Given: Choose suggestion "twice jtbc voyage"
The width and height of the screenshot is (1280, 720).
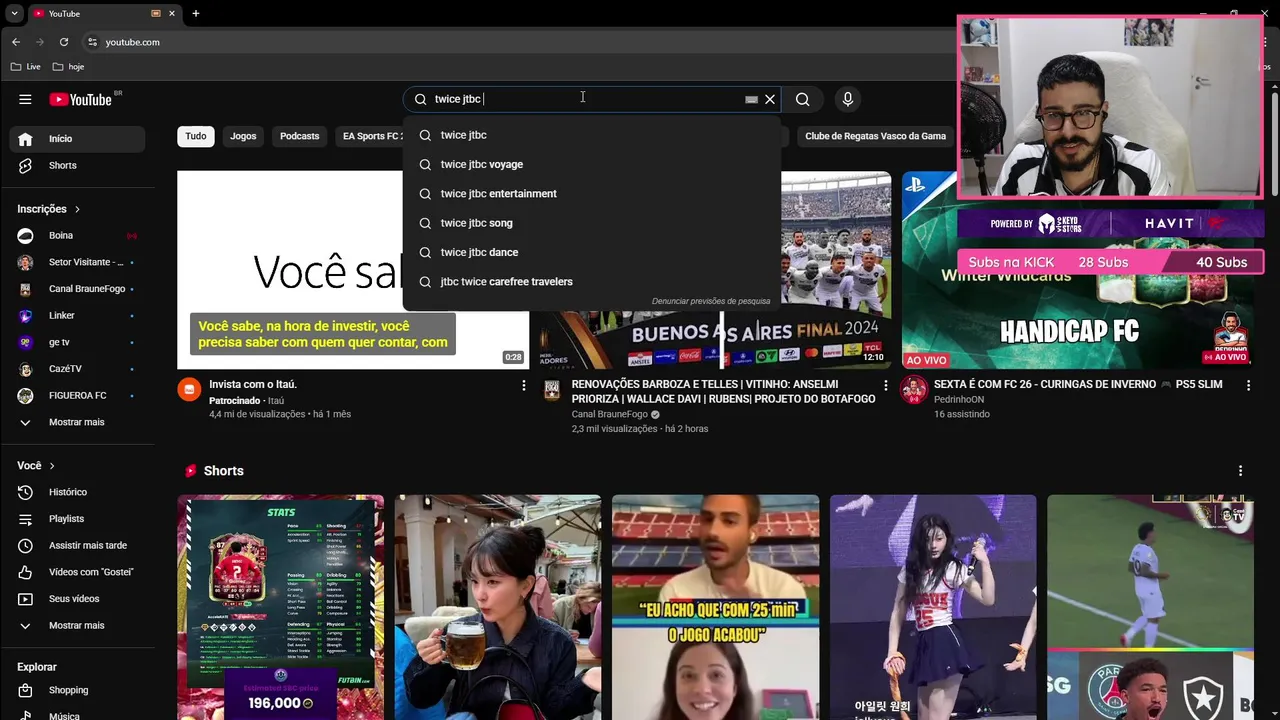Looking at the screenshot, I should pyautogui.click(x=592, y=164).
